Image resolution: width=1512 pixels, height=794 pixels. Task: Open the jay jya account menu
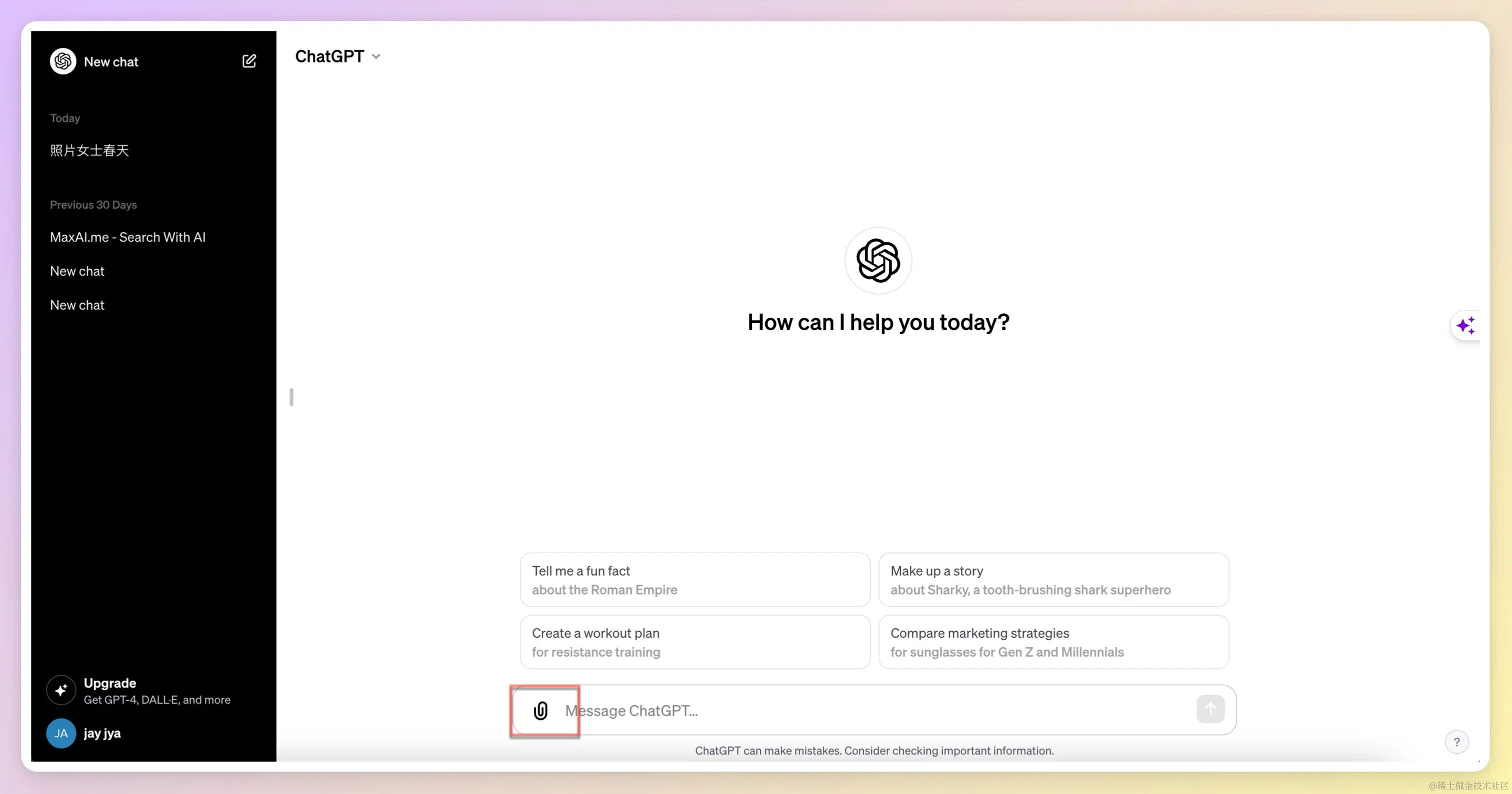point(102,733)
